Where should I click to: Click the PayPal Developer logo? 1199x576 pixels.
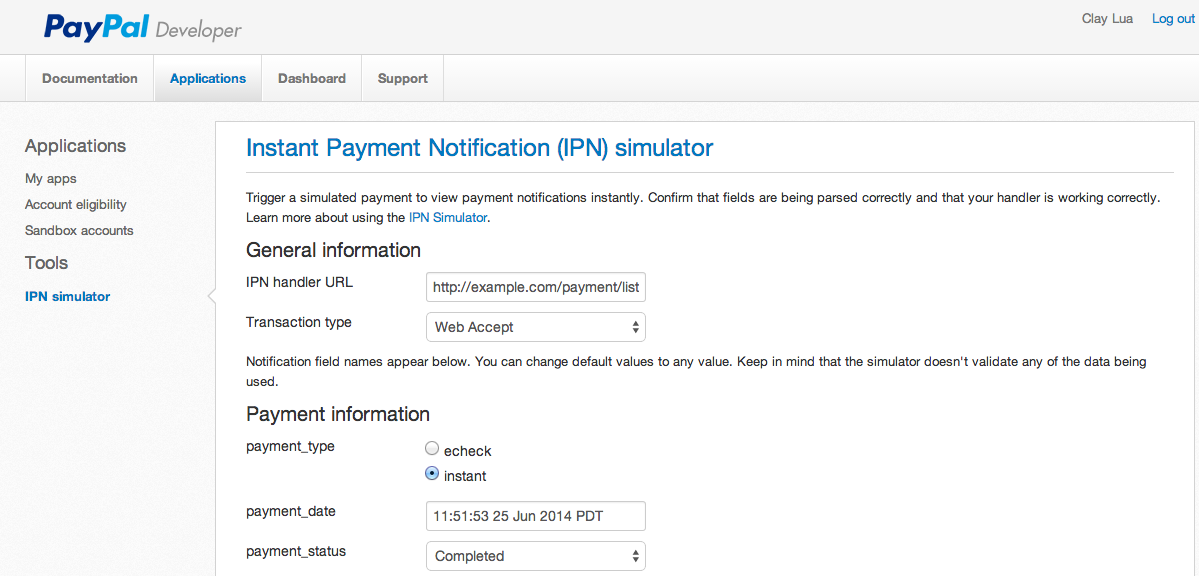143,28
